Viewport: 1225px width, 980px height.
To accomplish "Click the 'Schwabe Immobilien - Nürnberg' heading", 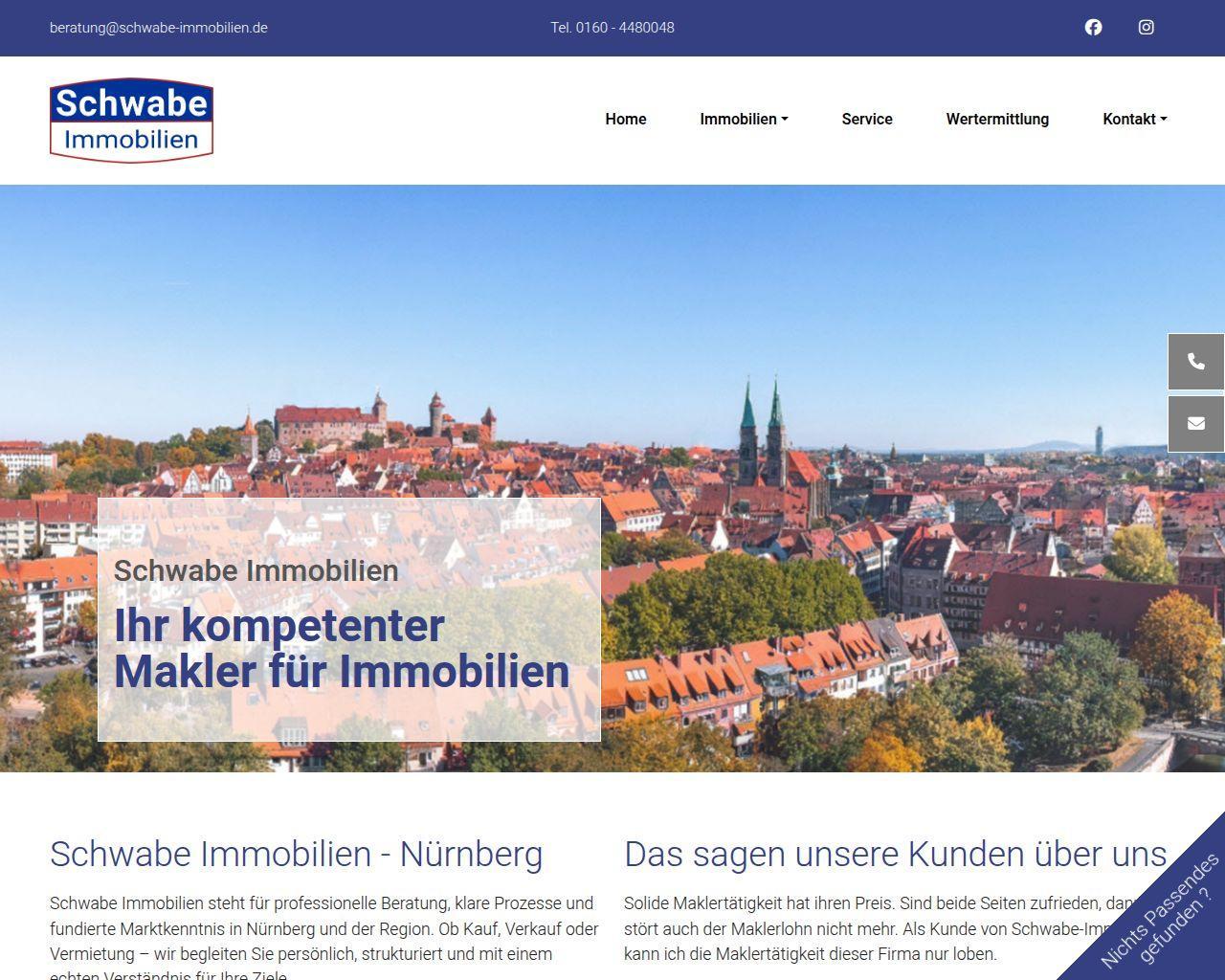I will (x=296, y=854).
